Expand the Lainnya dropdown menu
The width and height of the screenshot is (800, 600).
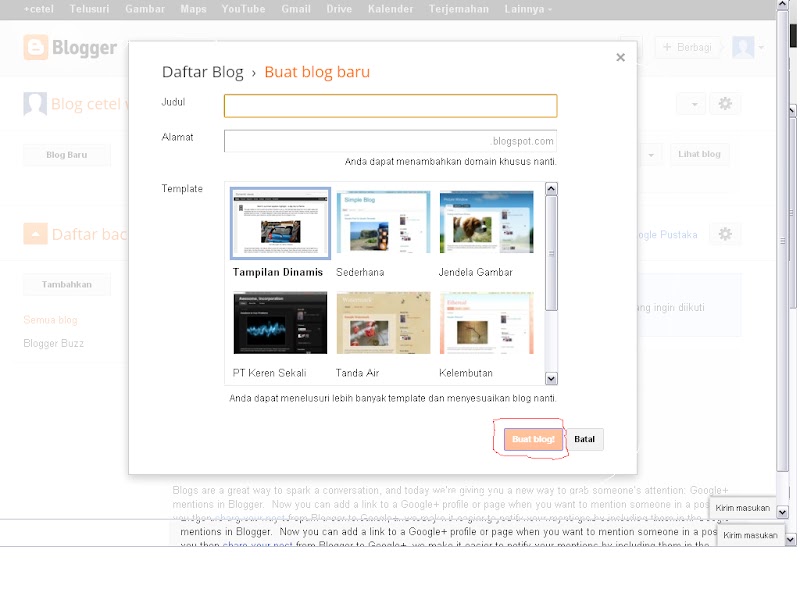point(528,9)
